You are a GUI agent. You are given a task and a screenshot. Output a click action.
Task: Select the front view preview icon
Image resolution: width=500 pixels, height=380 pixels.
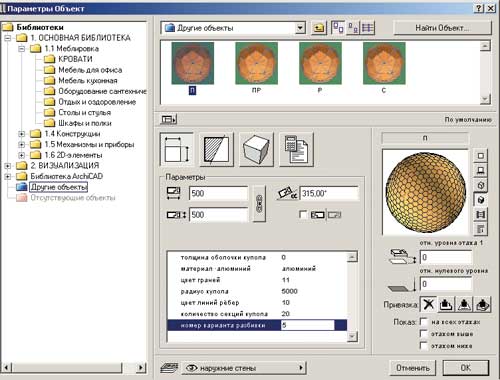point(480,170)
